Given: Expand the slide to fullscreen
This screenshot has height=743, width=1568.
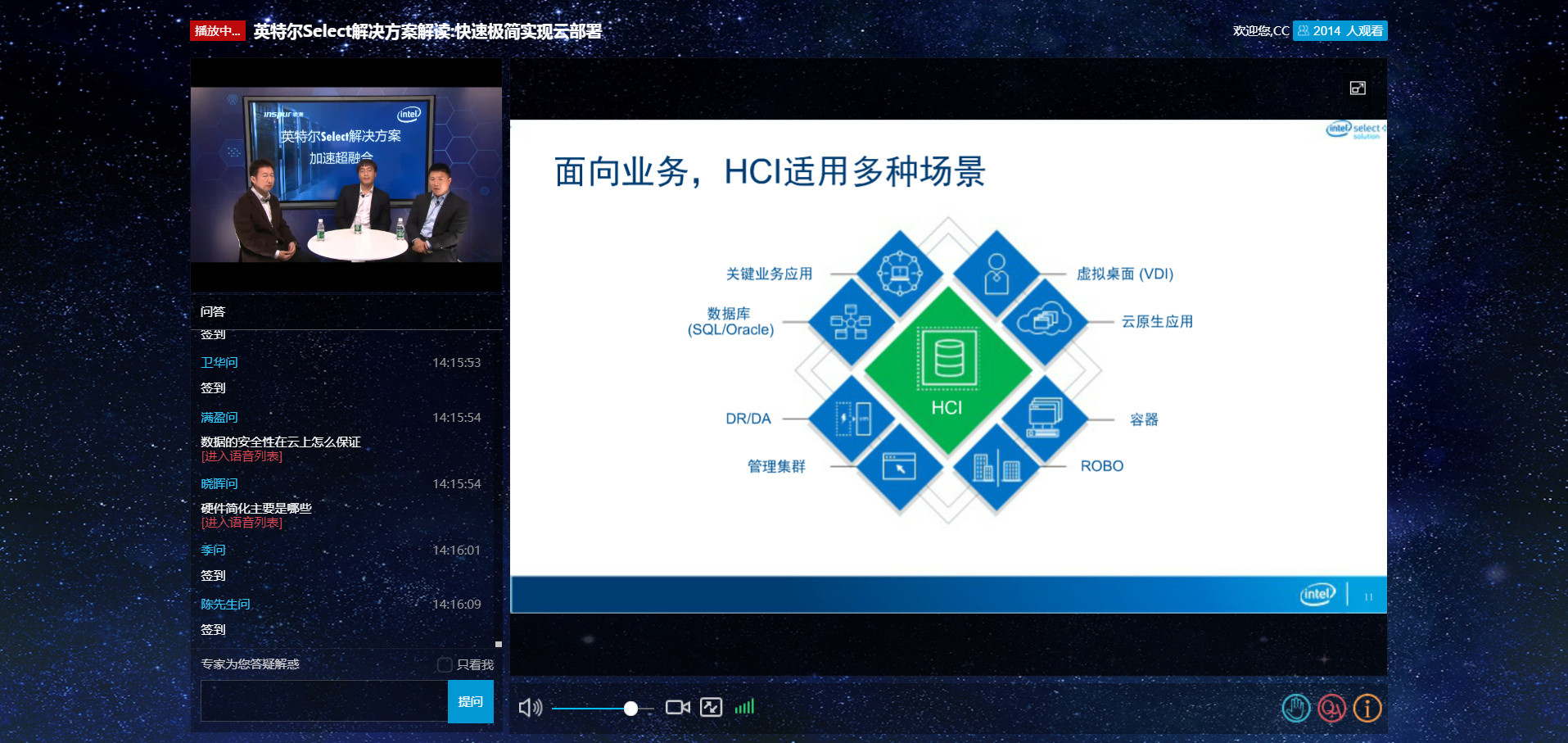Looking at the screenshot, I should coord(1358,88).
